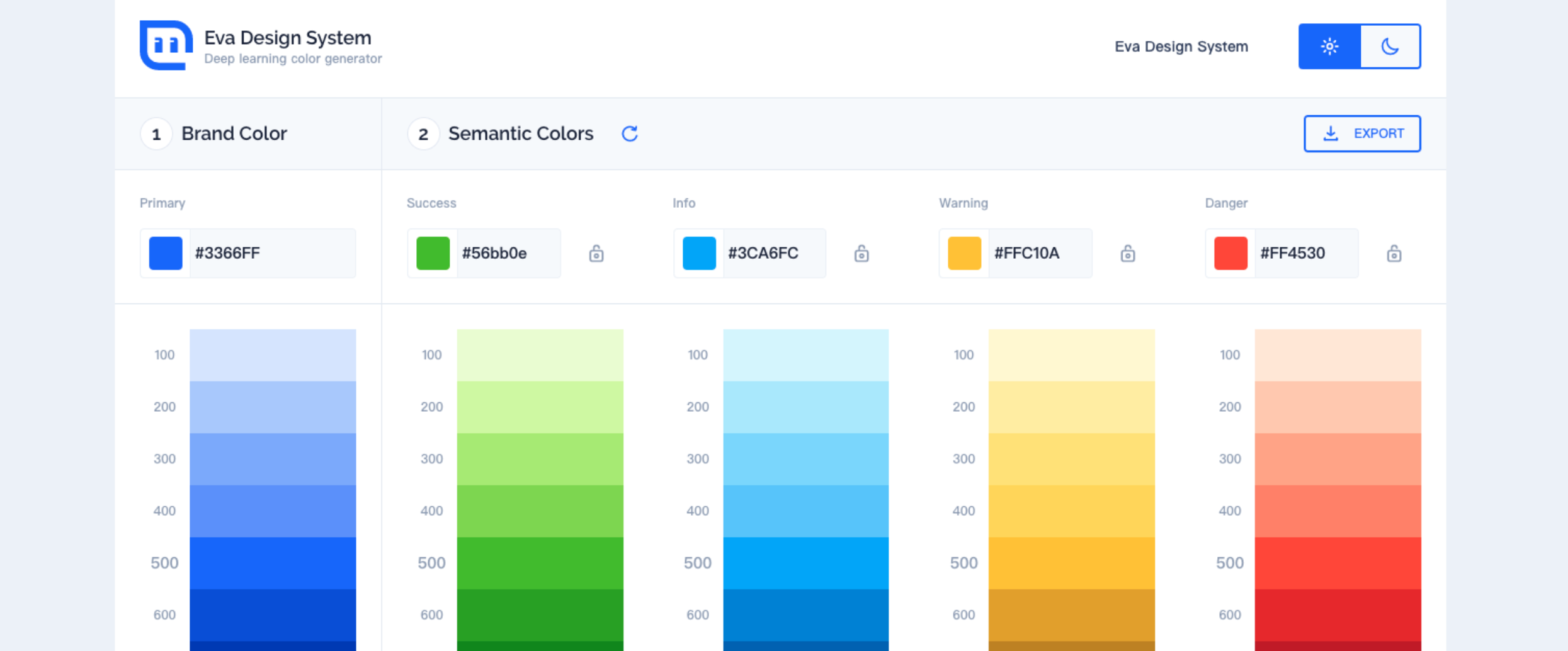Lock the Danger color
1568x651 pixels.
pyautogui.click(x=1394, y=254)
